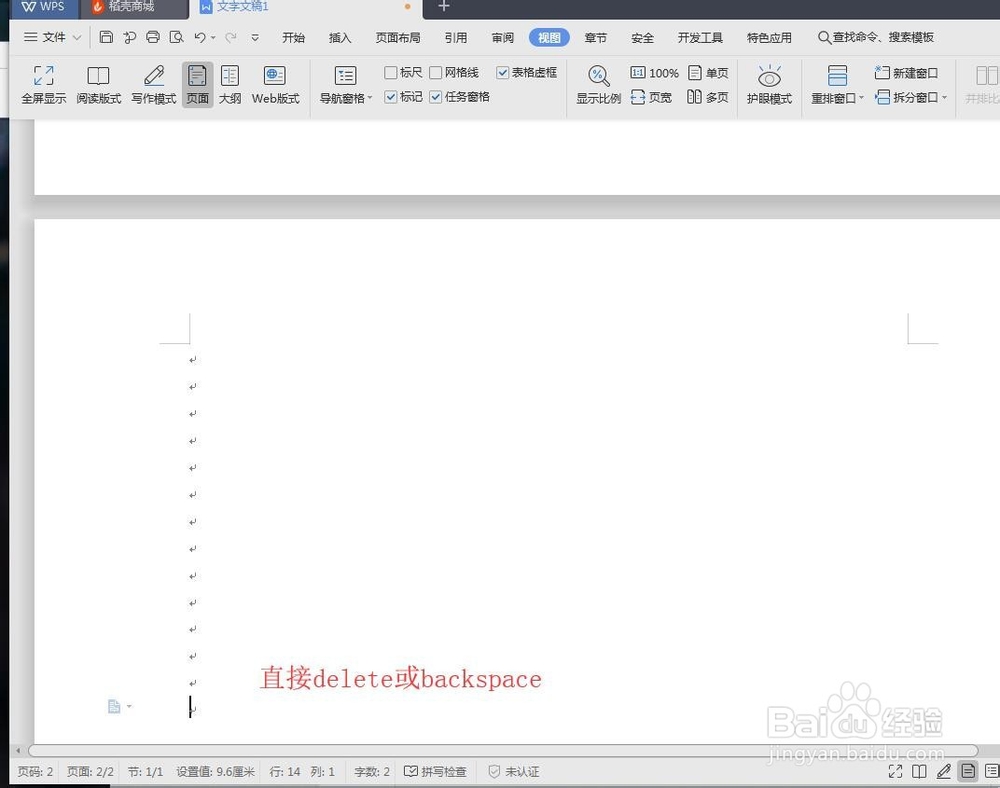
Task: Open the 特色应用 ribbon tab
Action: pyautogui.click(x=769, y=38)
